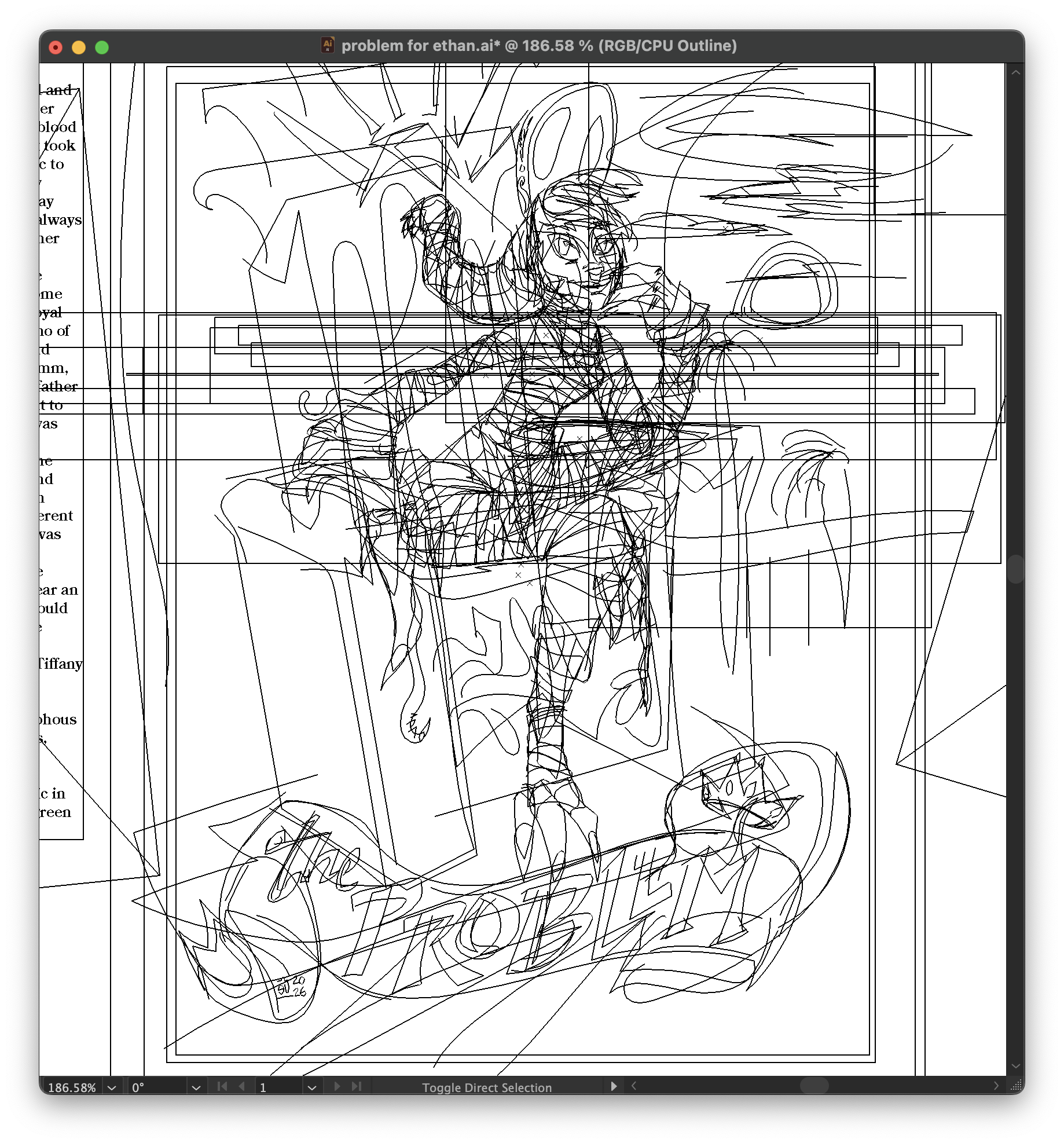Click the Toggle Direct Selection status text
The width and height of the screenshot is (1064, 1143).
pyautogui.click(x=486, y=1087)
